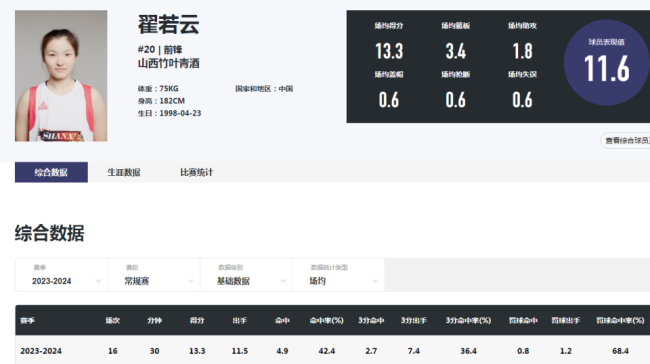
Task: Click the 命中率(%) column header
Action: 327,320
